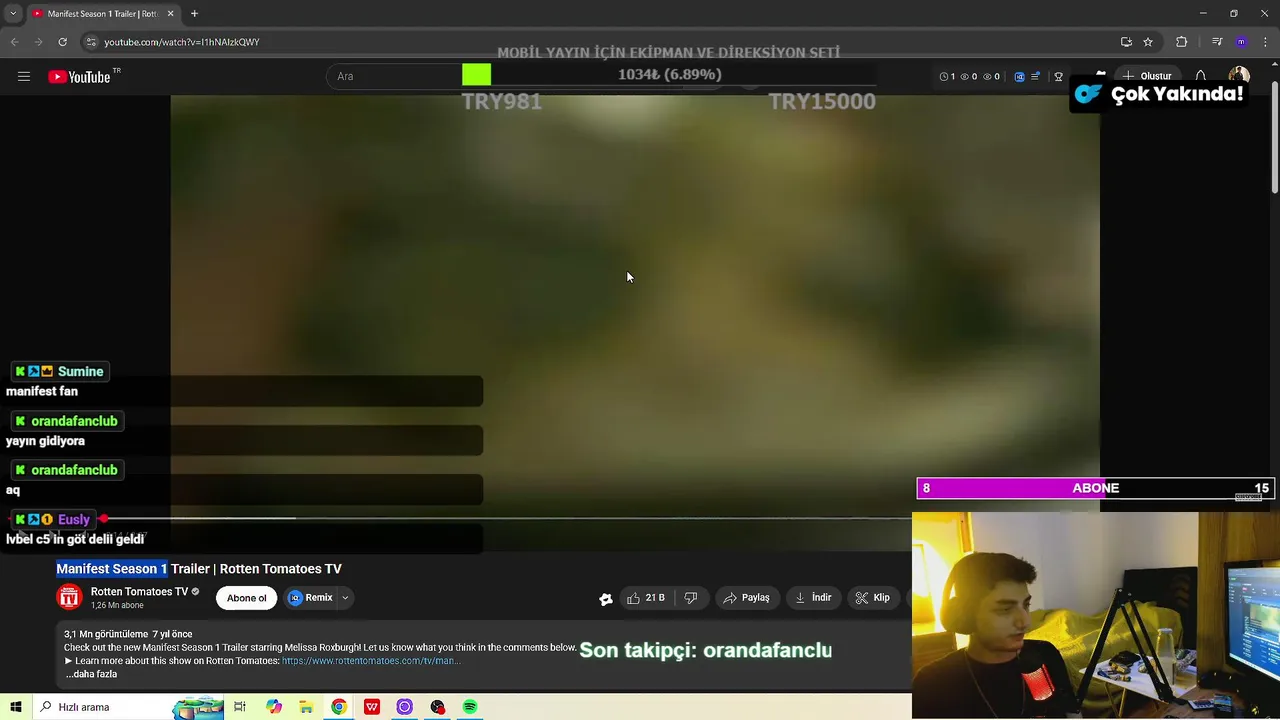Screen dimensions: 1280x720
Task: Open the trophy extension icon
Action: click(x=1059, y=76)
